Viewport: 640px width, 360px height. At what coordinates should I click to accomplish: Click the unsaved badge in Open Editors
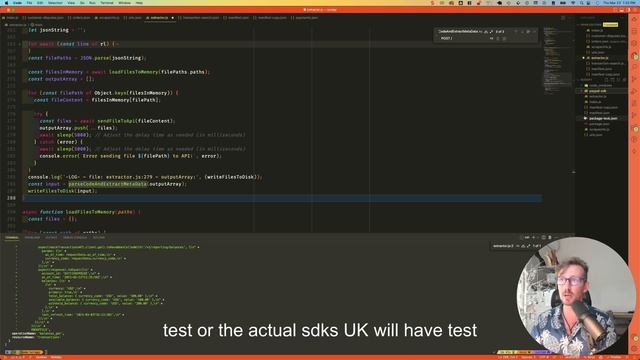pos(611,24)
